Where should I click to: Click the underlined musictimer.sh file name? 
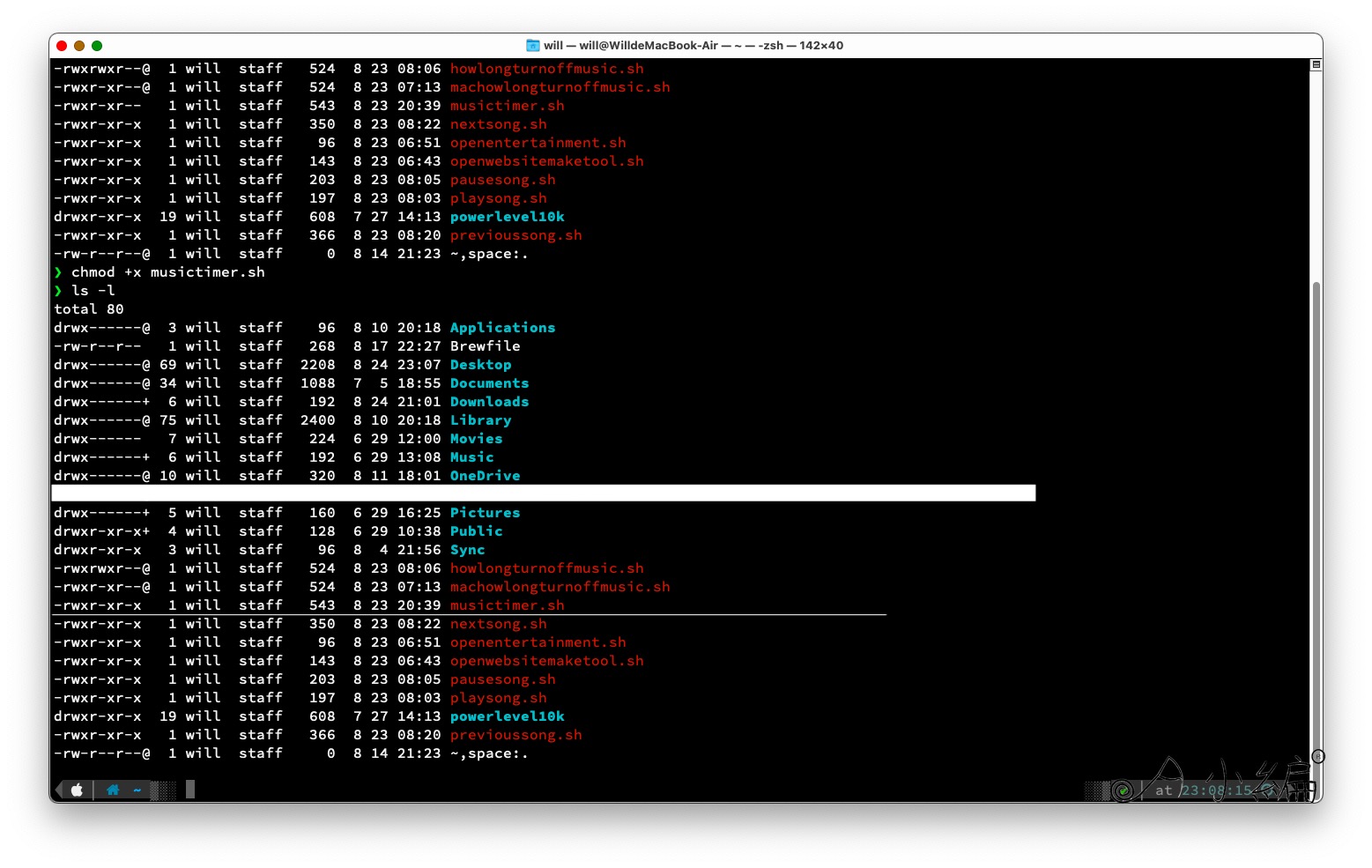(x=508, y=605)
